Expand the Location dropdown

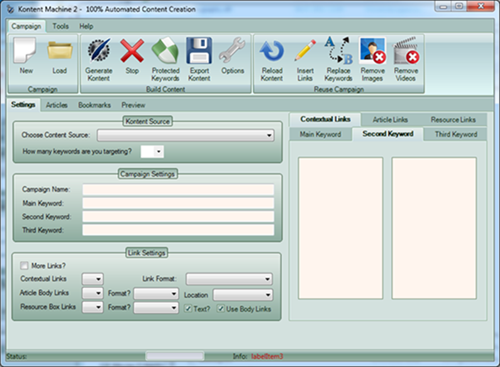pyautogui.click(x=243, y=295)
